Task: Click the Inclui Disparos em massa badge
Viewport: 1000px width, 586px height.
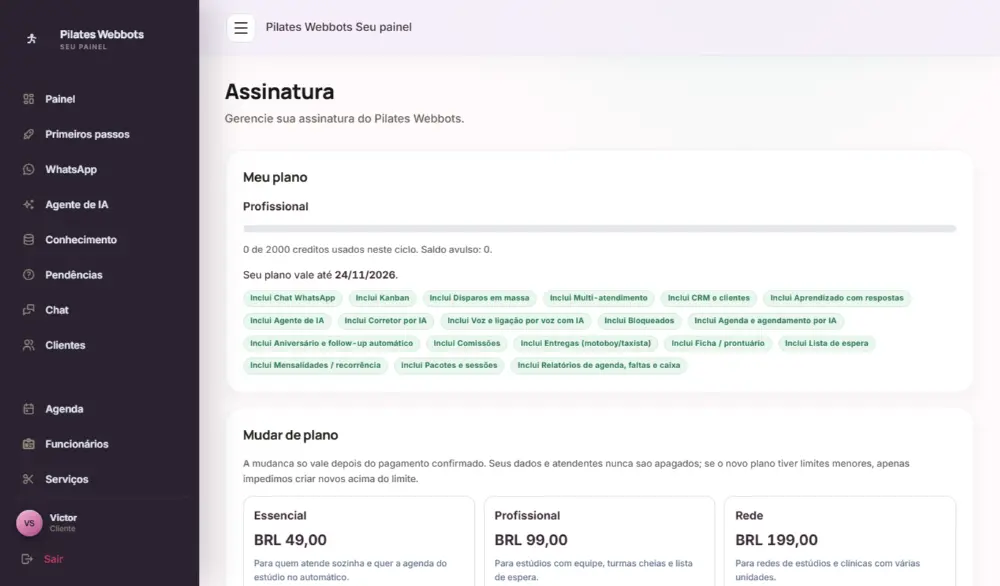Action: coord(480,298)
